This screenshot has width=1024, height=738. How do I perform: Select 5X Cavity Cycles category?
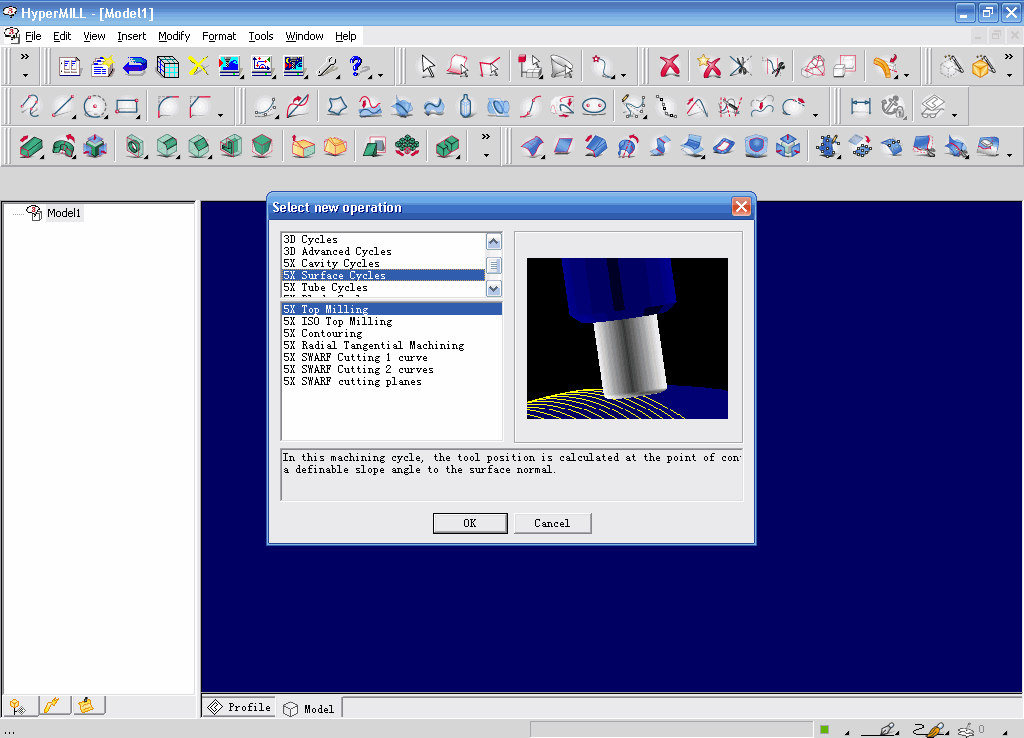(383, 263)
